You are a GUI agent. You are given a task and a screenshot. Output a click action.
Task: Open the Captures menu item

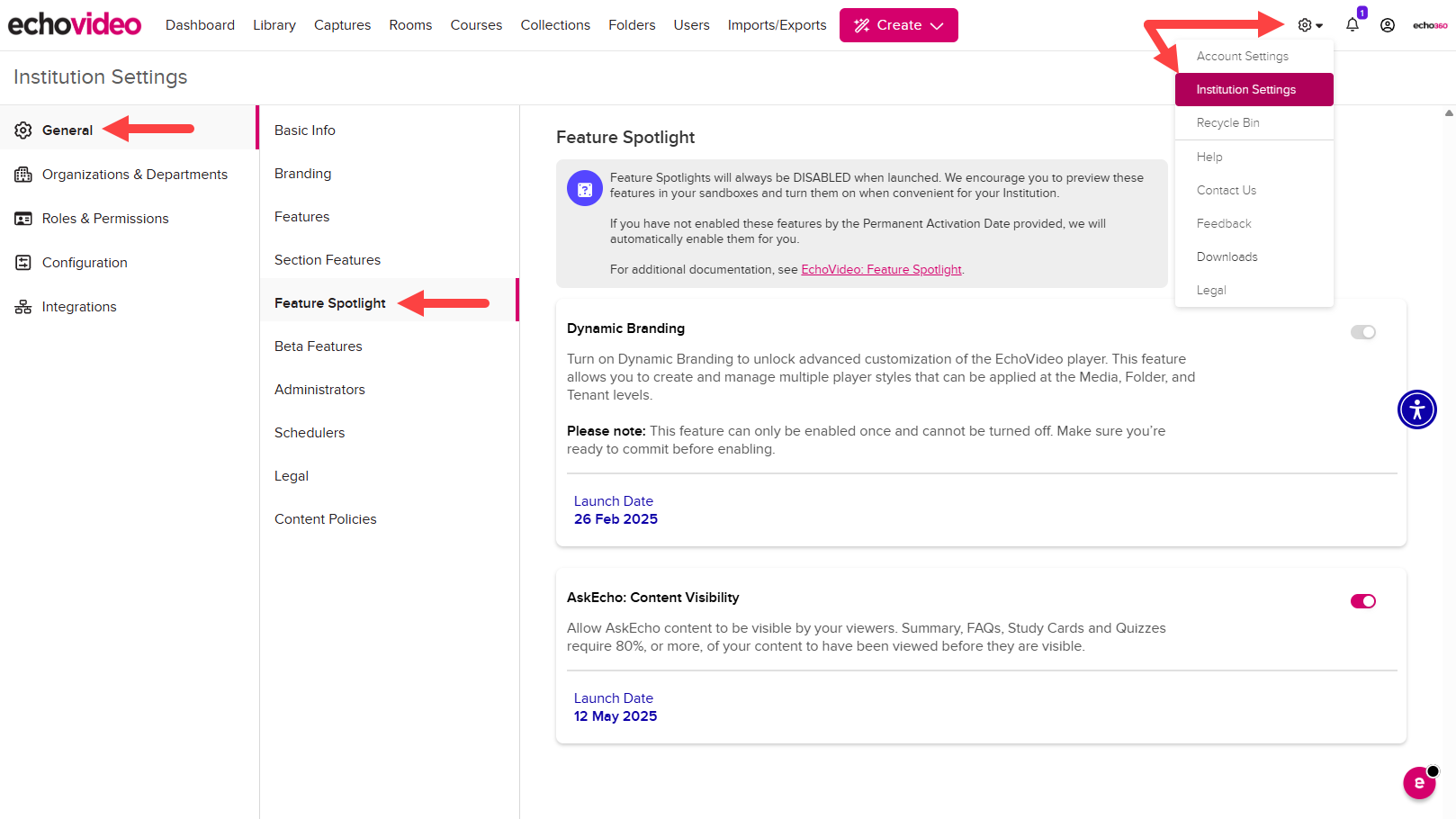[x=342, y=24]
